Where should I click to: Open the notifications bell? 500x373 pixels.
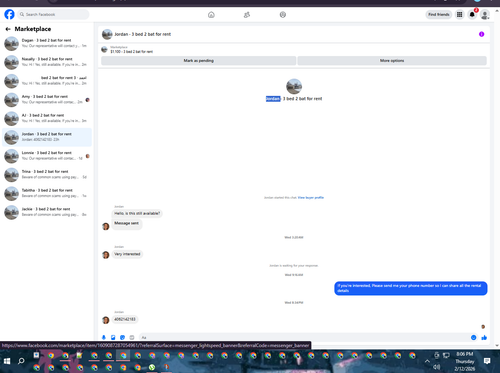[472, 14]
